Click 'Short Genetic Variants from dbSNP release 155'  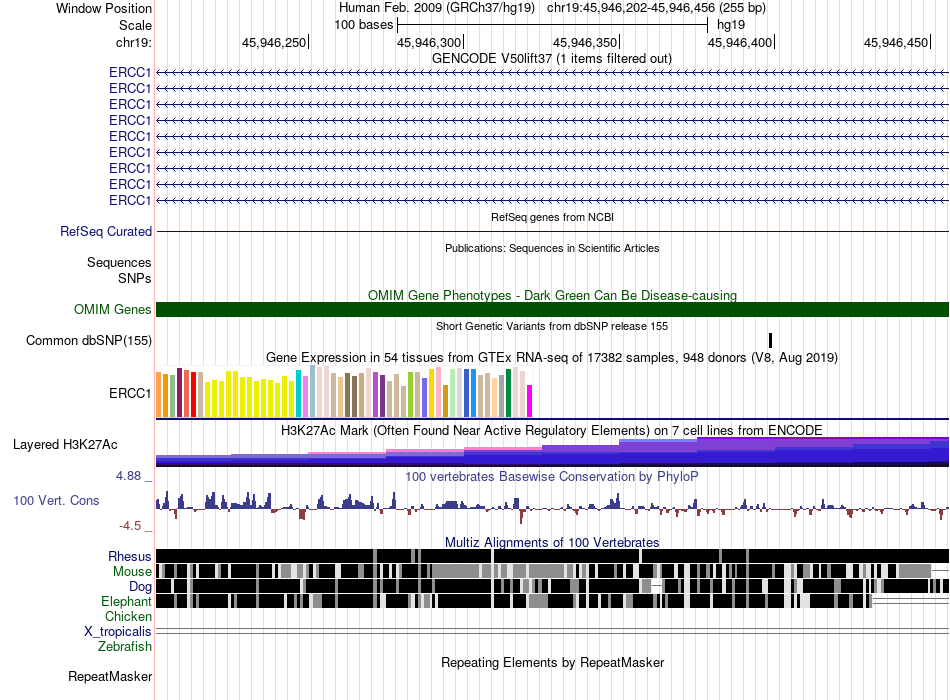coord(552,326)
